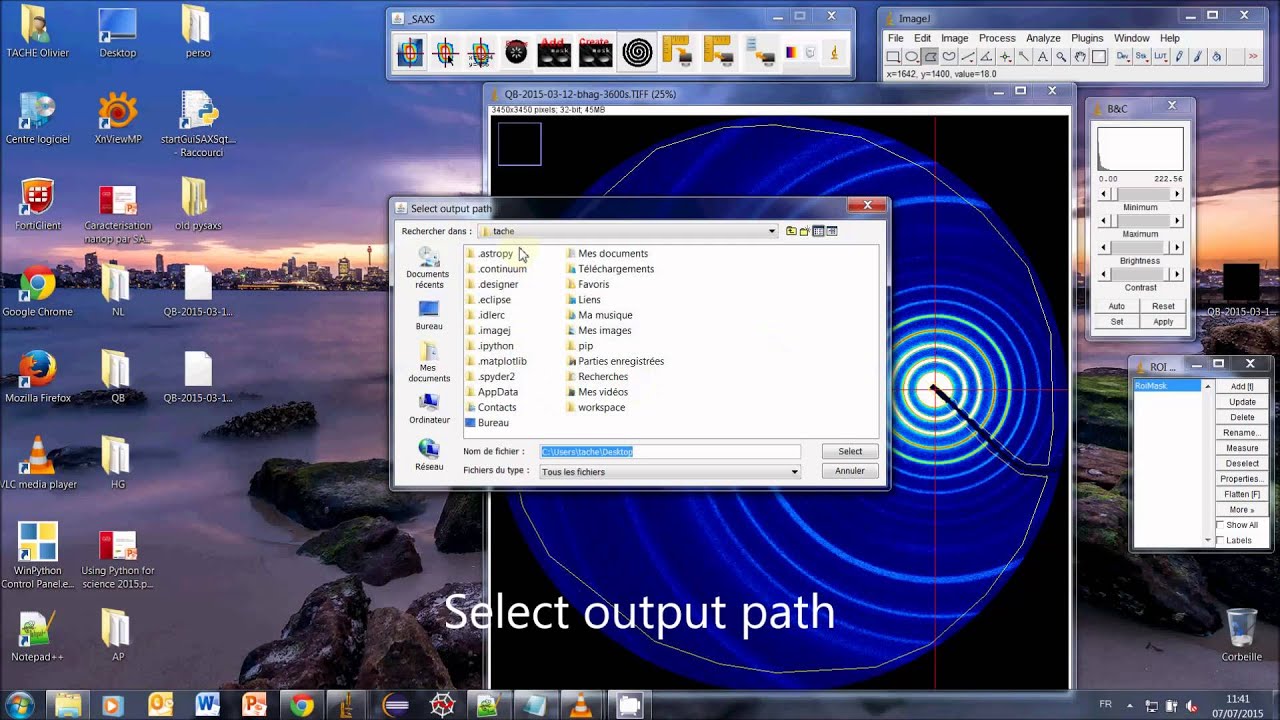The image size is (1280, 720).
Task: Select the workspace folder in list
Action: [595, 408]
